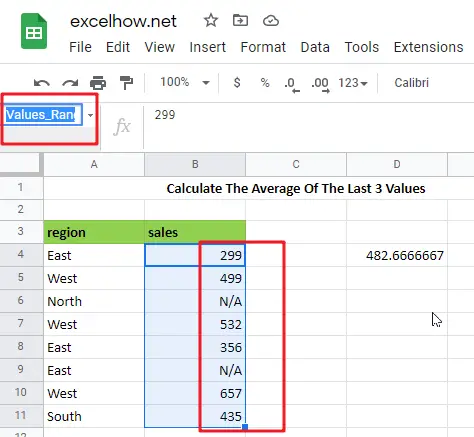Select column D header

click(x=397, y=164)
